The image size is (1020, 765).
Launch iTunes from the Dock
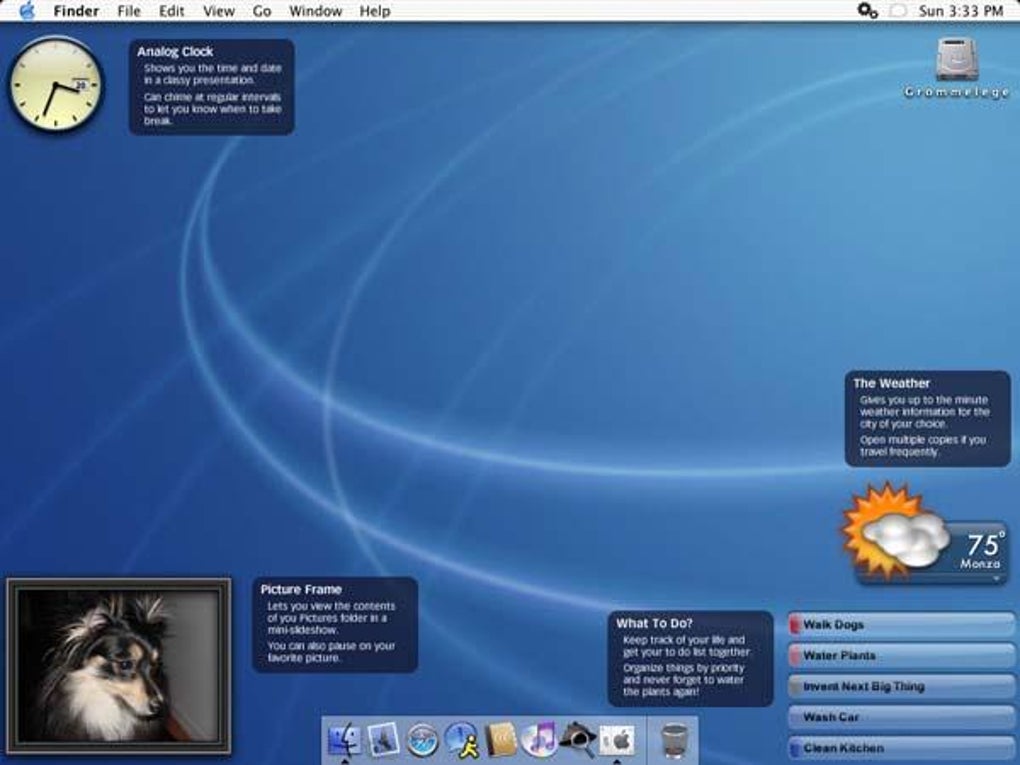[540, 740]
